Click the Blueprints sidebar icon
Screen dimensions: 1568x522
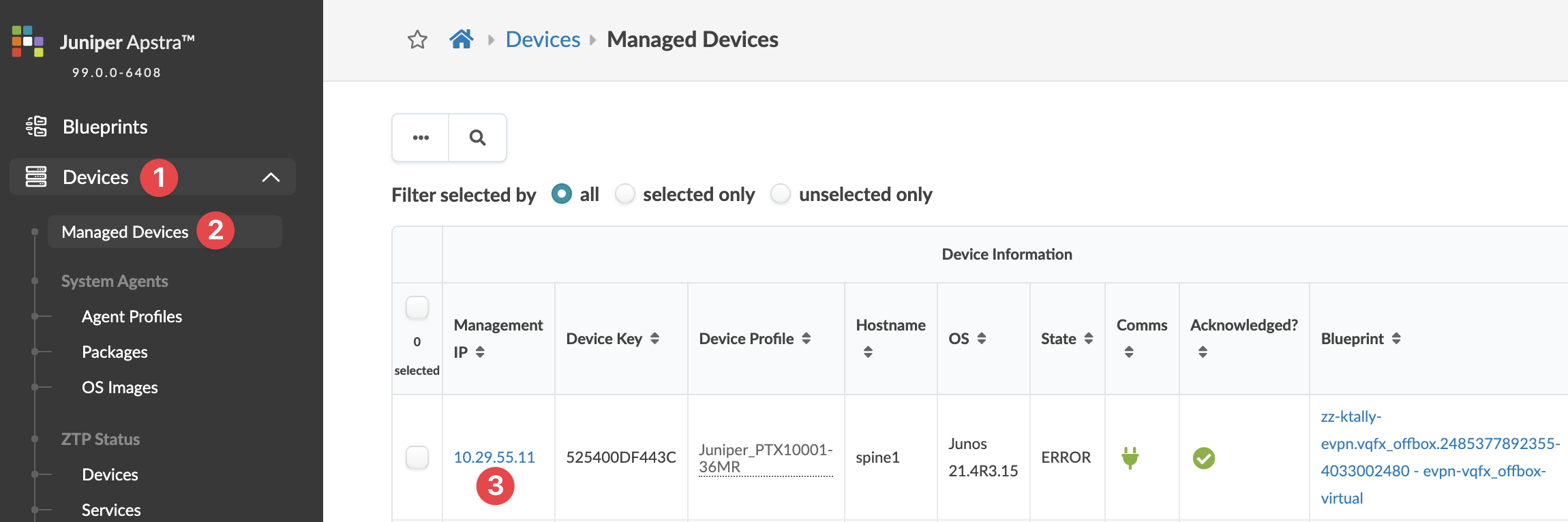[x=36, y=127]
